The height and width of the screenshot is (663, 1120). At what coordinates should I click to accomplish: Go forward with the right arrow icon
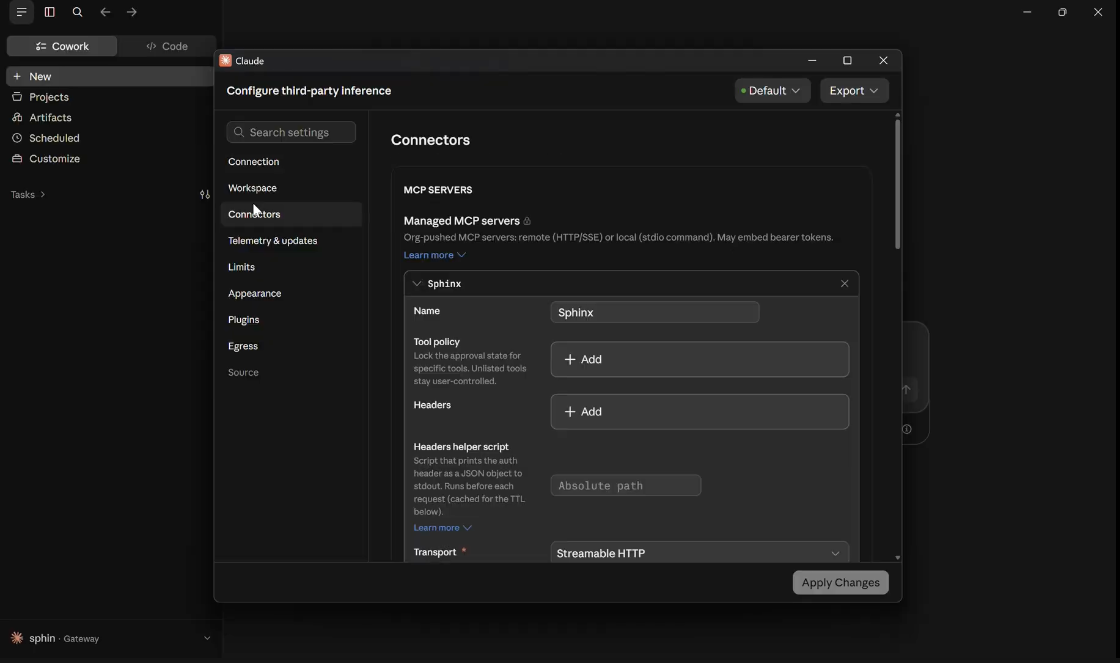tap(131, 12)
